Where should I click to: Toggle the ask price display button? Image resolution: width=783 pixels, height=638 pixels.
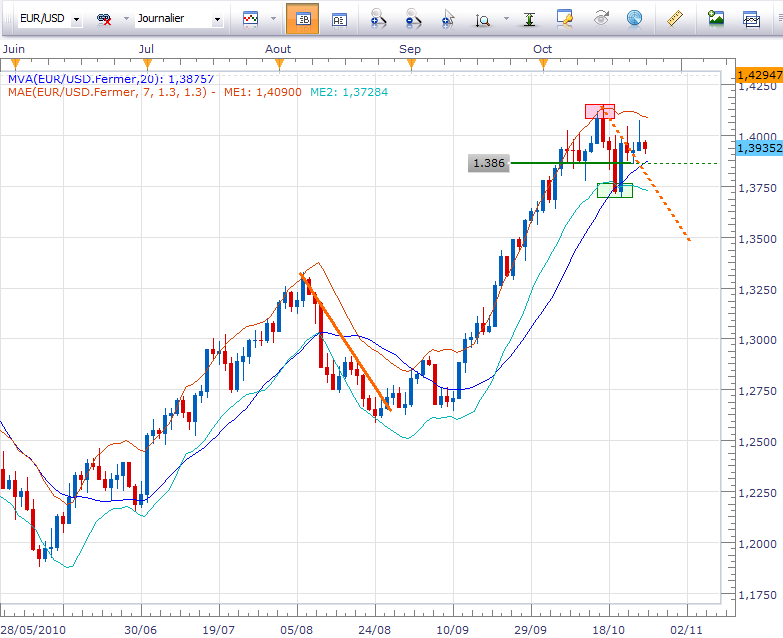pyautogui.click(x=339, y=18)
